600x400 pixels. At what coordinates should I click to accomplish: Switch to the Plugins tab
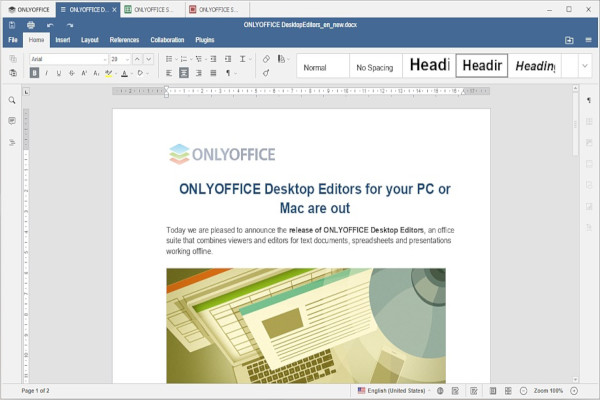205,40
